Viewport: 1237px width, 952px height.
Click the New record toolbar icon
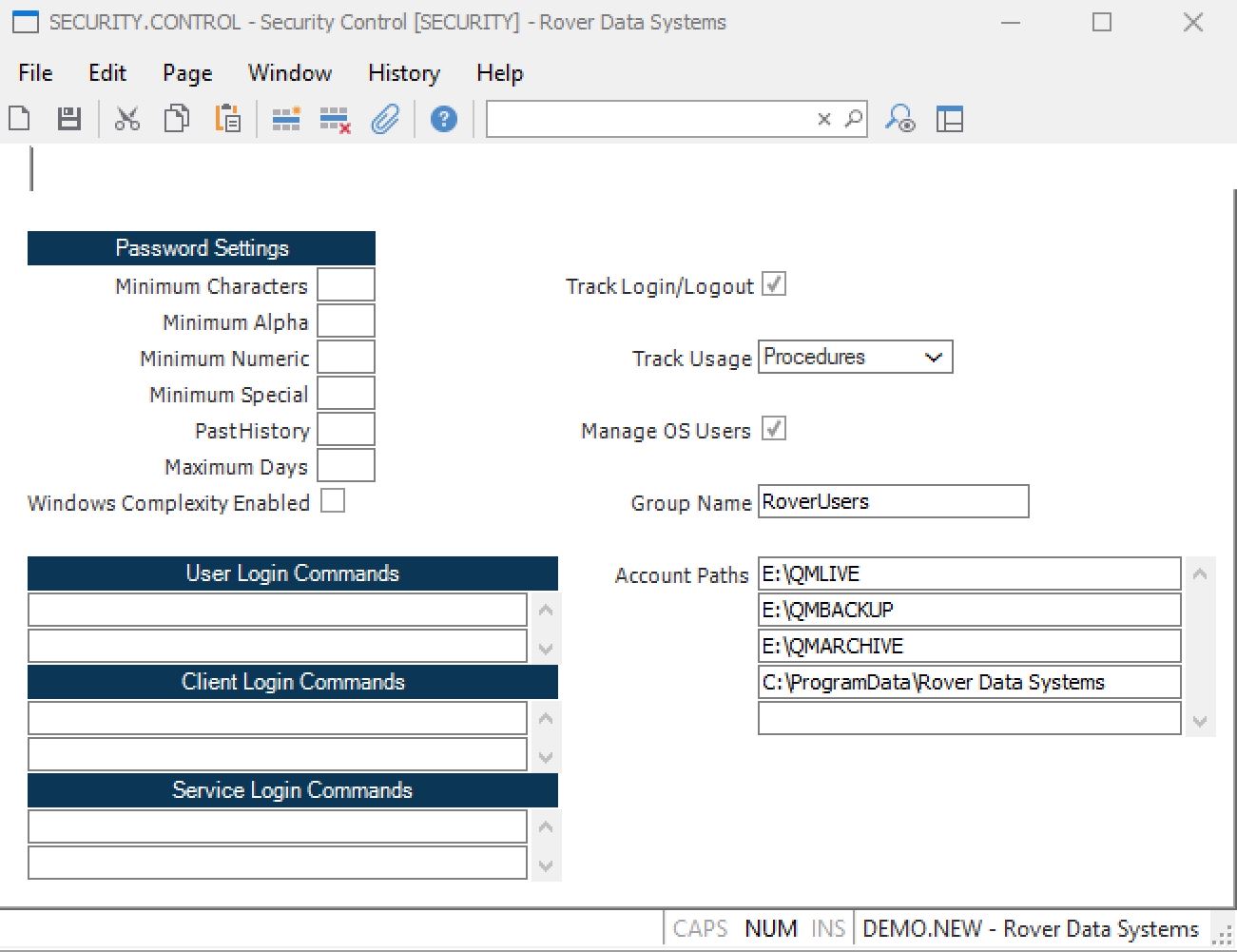click(x=20, y=119)
